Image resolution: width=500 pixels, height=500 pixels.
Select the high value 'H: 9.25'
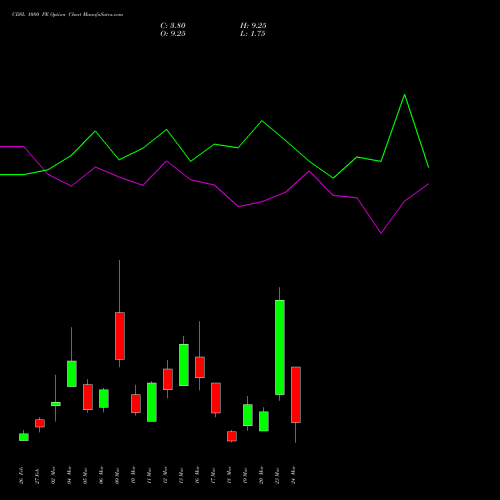253,26
